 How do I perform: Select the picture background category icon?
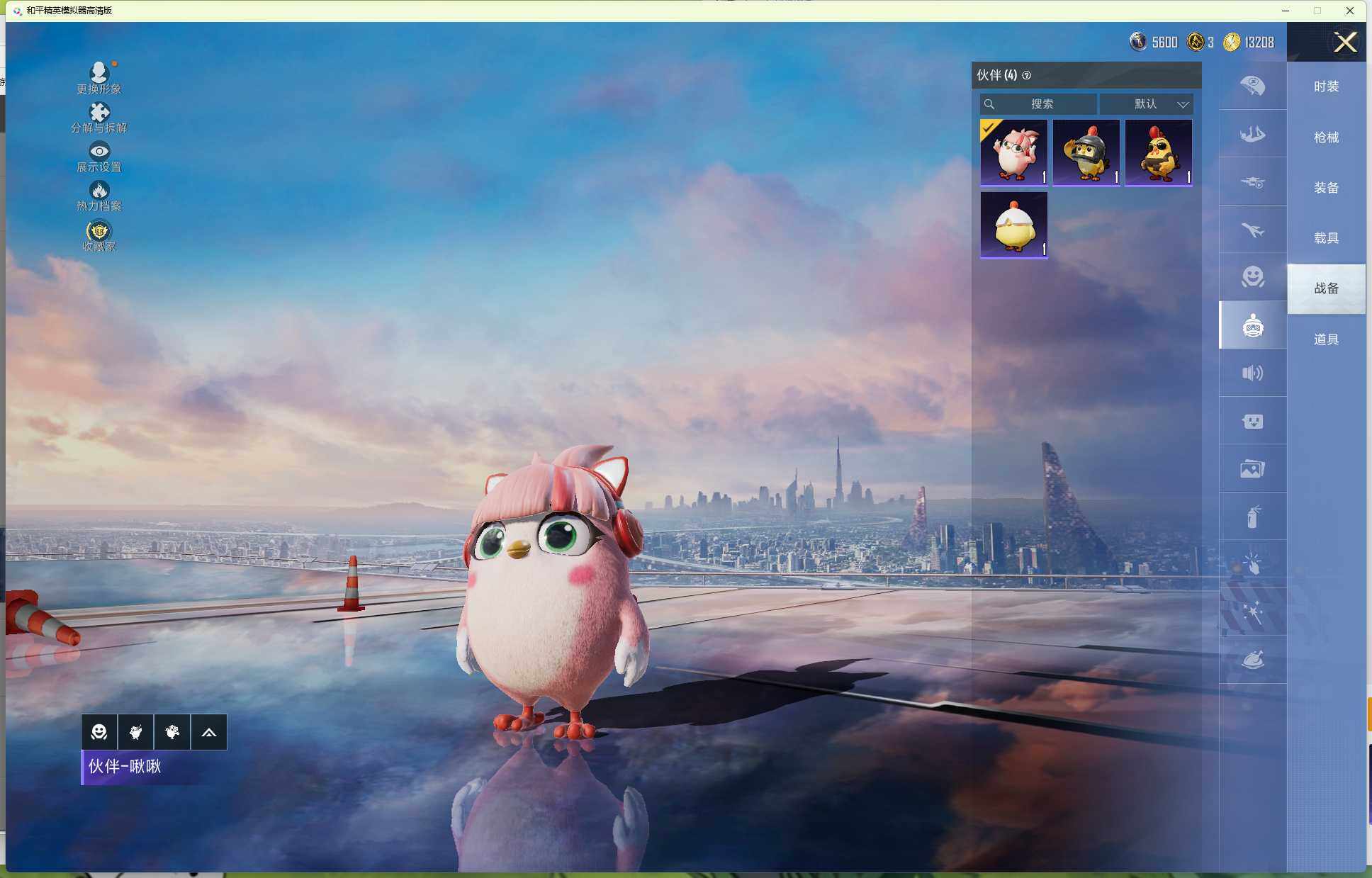pyautogui.click(x=1253, y=468)
